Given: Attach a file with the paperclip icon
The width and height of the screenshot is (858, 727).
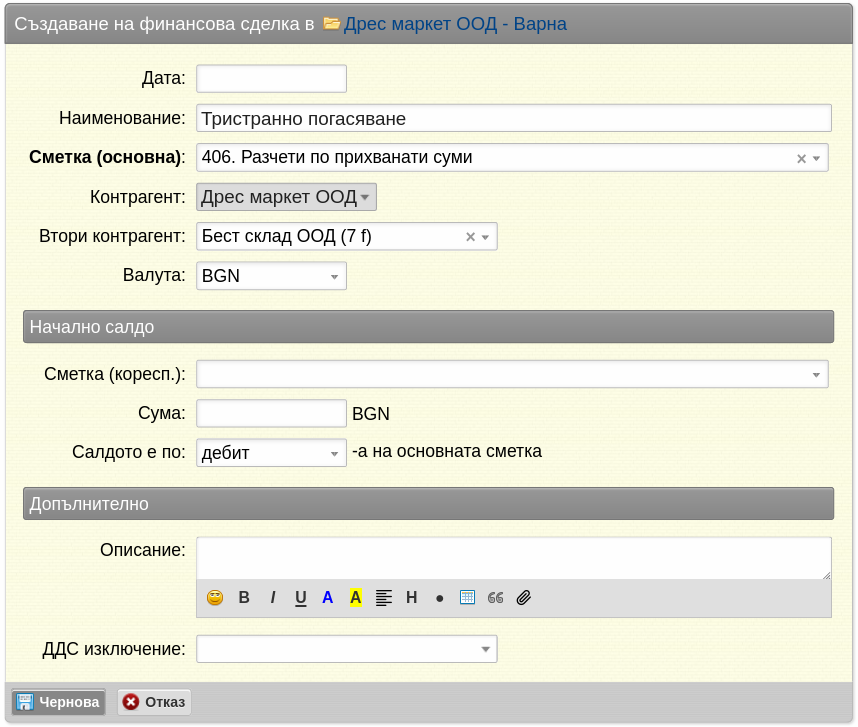Looking at the screenshot, I should click(x=524, y=597).
